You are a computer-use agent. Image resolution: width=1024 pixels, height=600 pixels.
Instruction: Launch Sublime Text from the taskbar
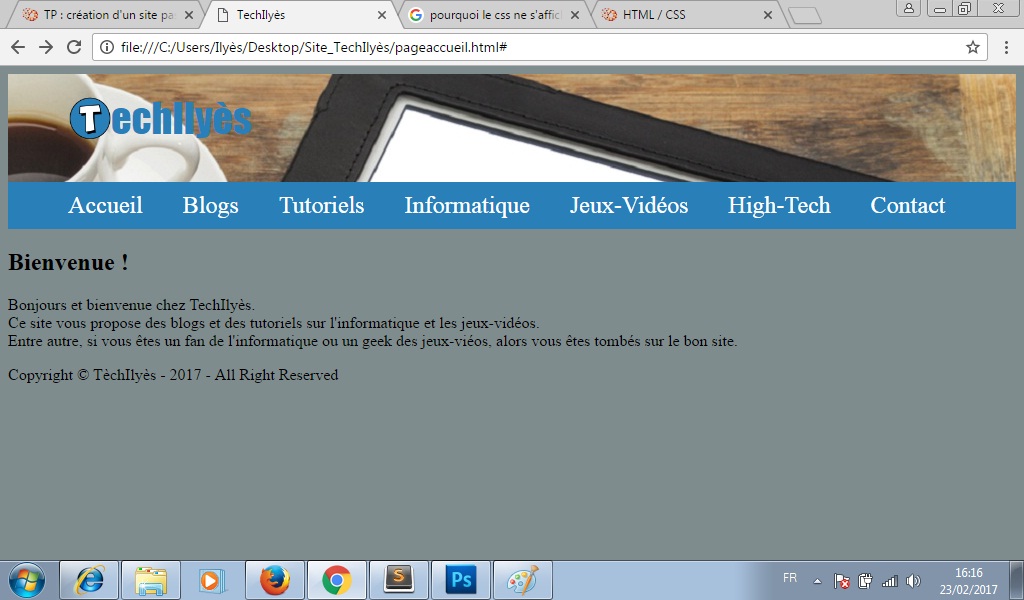tap(398, 579)
